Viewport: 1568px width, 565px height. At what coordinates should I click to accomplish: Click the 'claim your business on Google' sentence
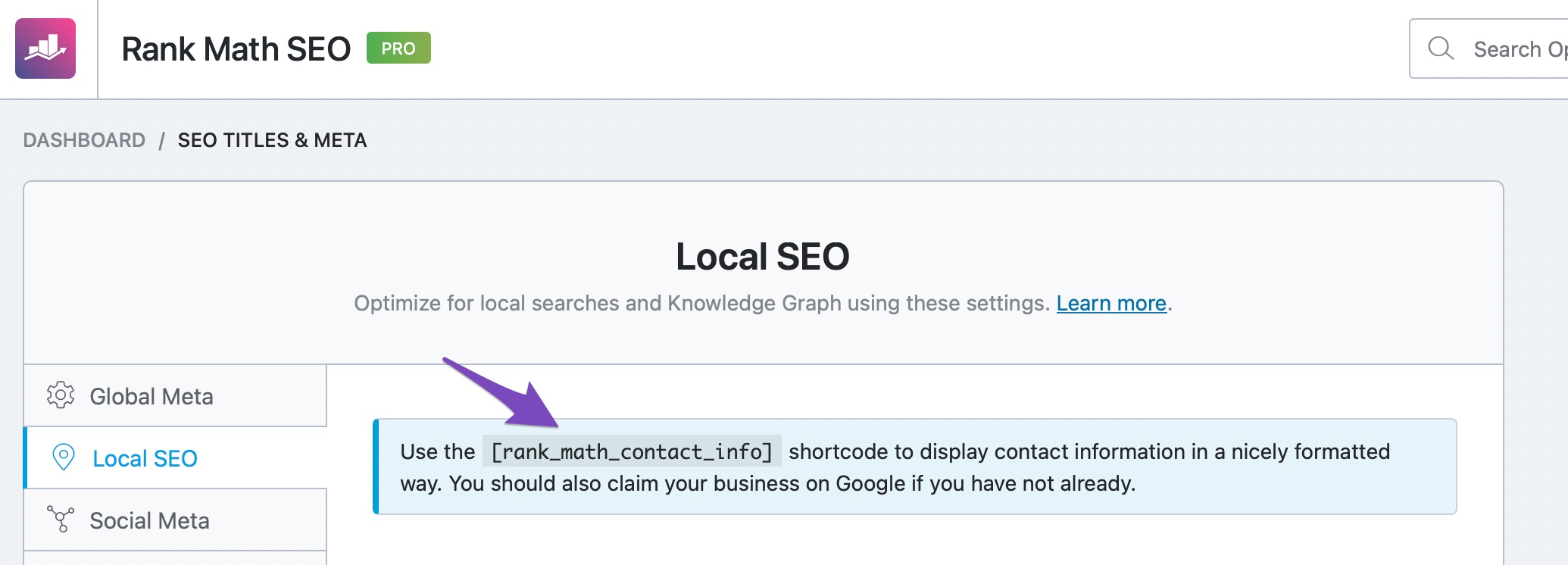tap(792, 483)
